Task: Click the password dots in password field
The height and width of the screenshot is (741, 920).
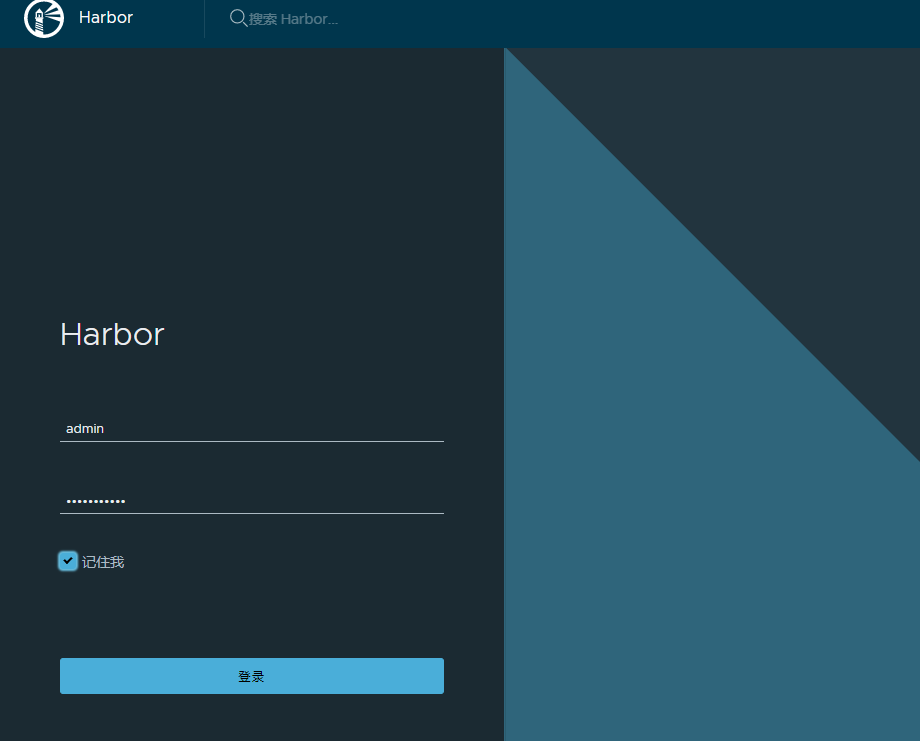Action: (x=95, y=501)
